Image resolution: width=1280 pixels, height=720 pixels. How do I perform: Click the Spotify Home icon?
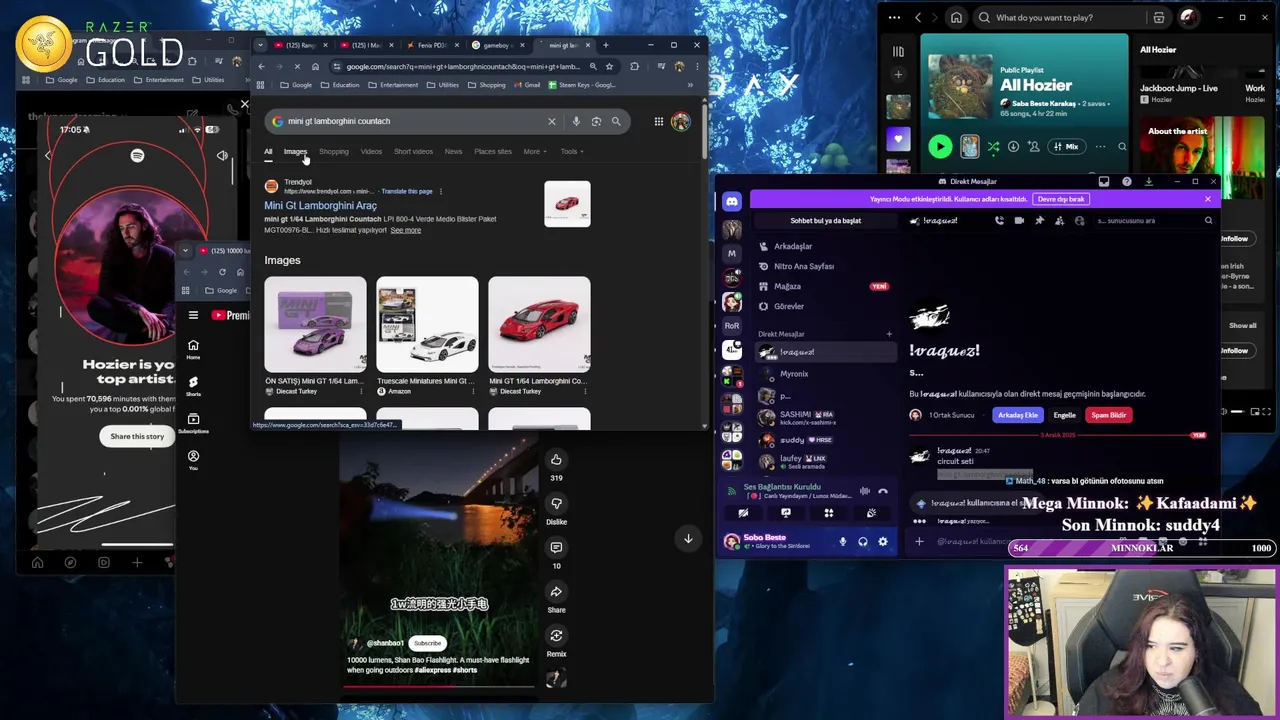pos(956,17)
